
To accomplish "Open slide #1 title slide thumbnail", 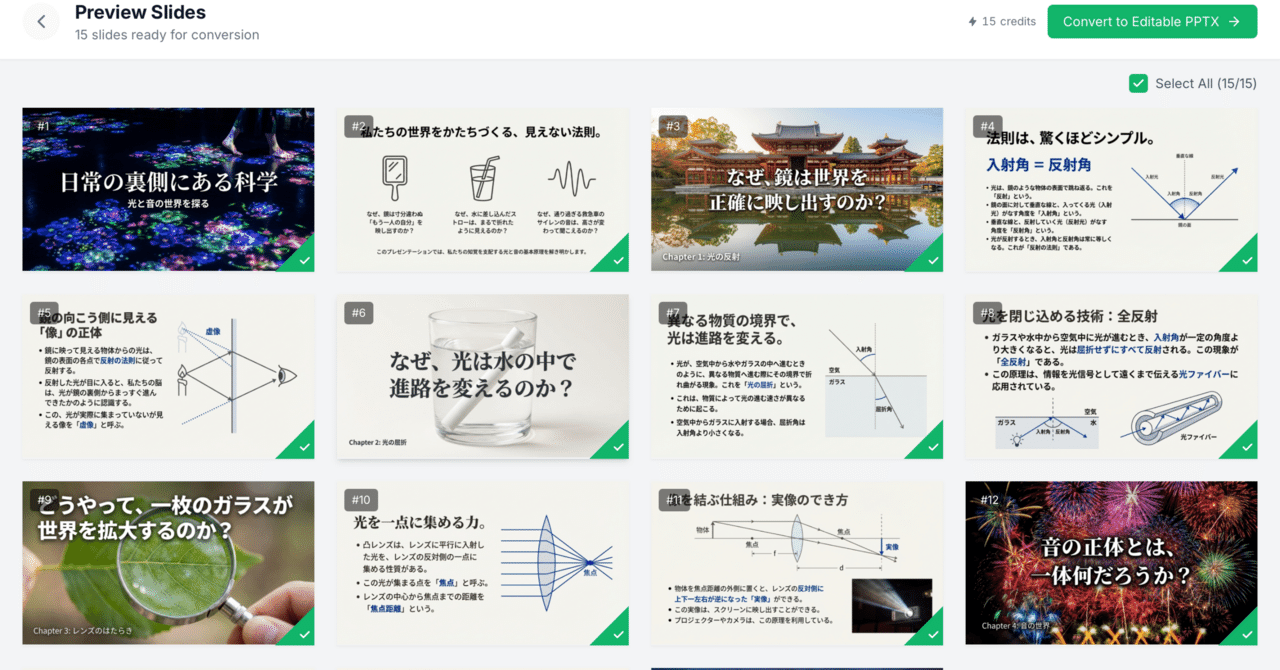I will coord(167,188).
